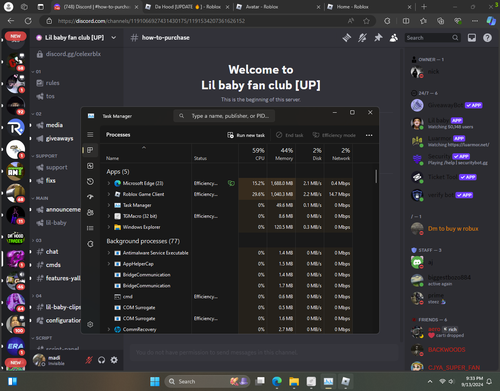Screen dimensions: 500x391
Task: Open ERA server icon in Discord server list
Action: (x=15, y=347)
